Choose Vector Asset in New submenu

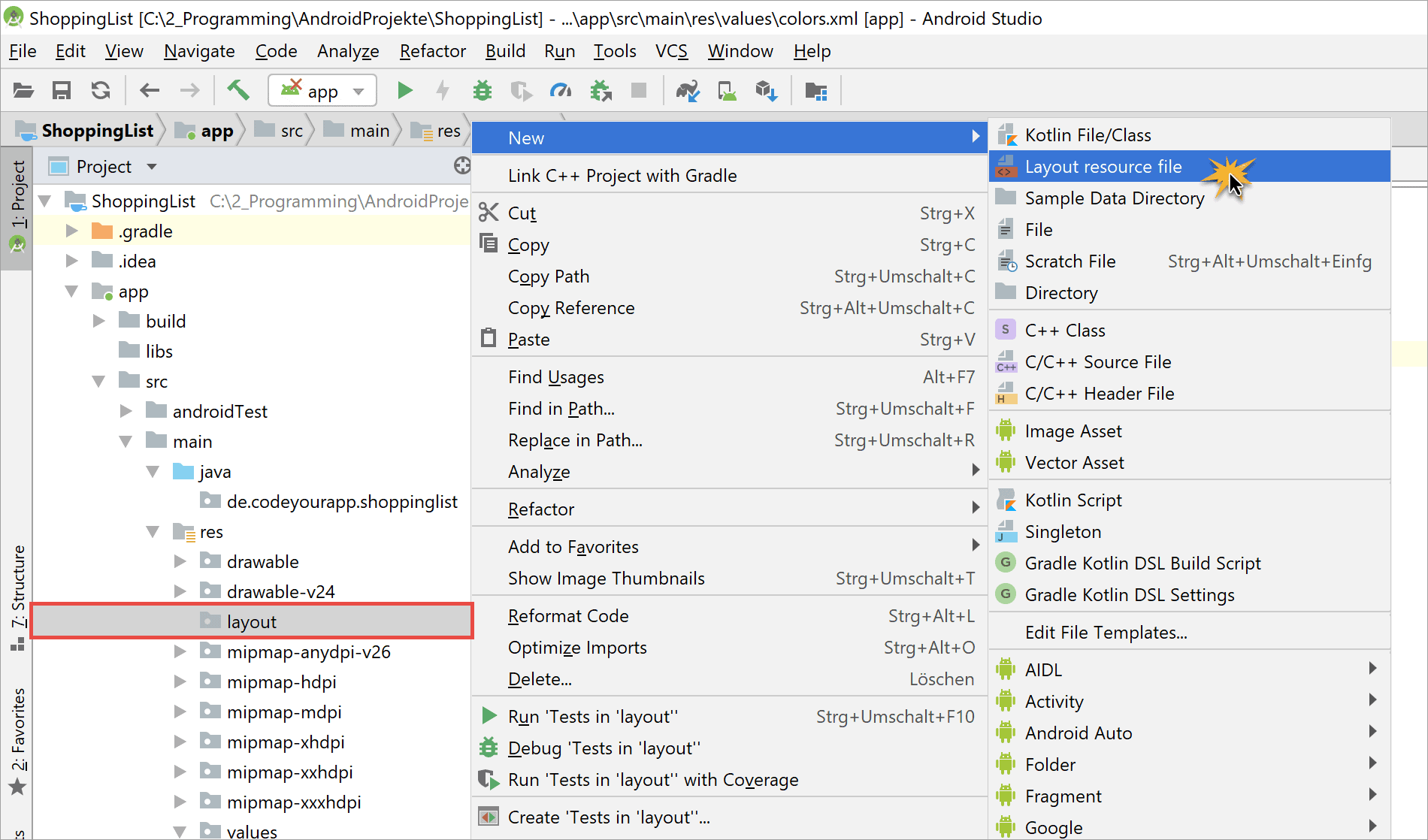[x=1190, y=463]
